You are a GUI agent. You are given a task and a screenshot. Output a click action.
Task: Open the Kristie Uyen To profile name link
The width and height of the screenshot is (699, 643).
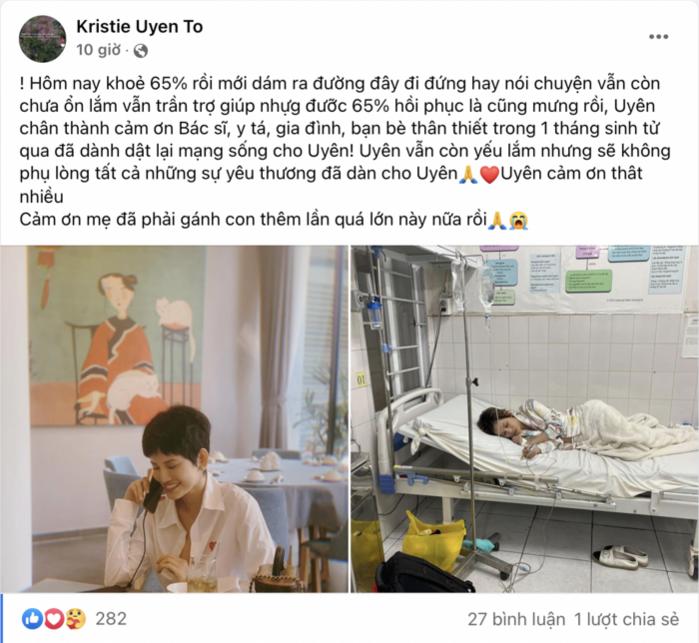[x=140, y=27]
